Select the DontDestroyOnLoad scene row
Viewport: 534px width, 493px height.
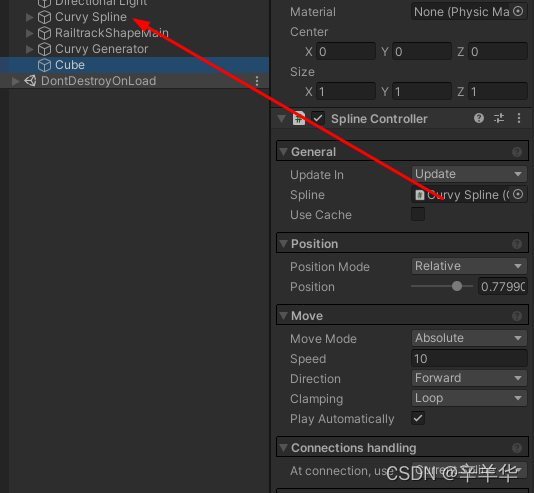(x=135, y=81)
